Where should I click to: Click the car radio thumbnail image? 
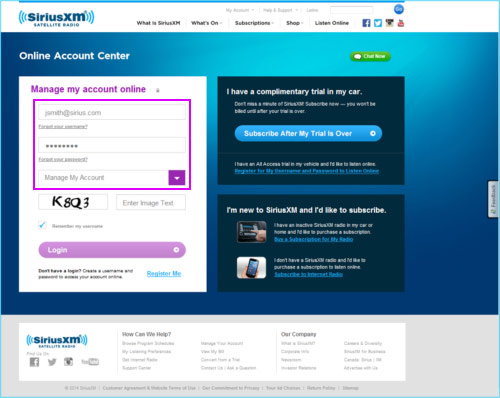pyautogui.click(x=251, y=232)
